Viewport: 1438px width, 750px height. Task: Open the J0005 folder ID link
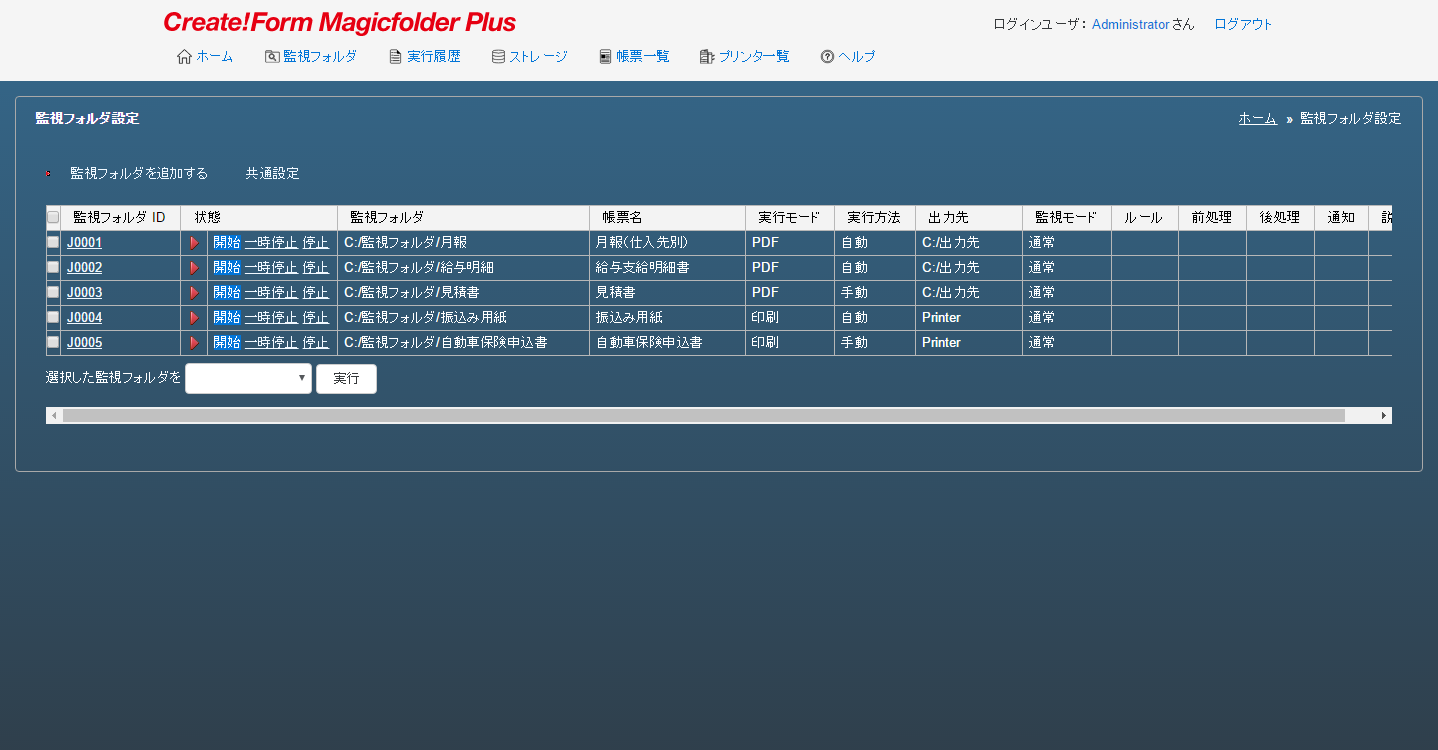[x=84, y=343]
